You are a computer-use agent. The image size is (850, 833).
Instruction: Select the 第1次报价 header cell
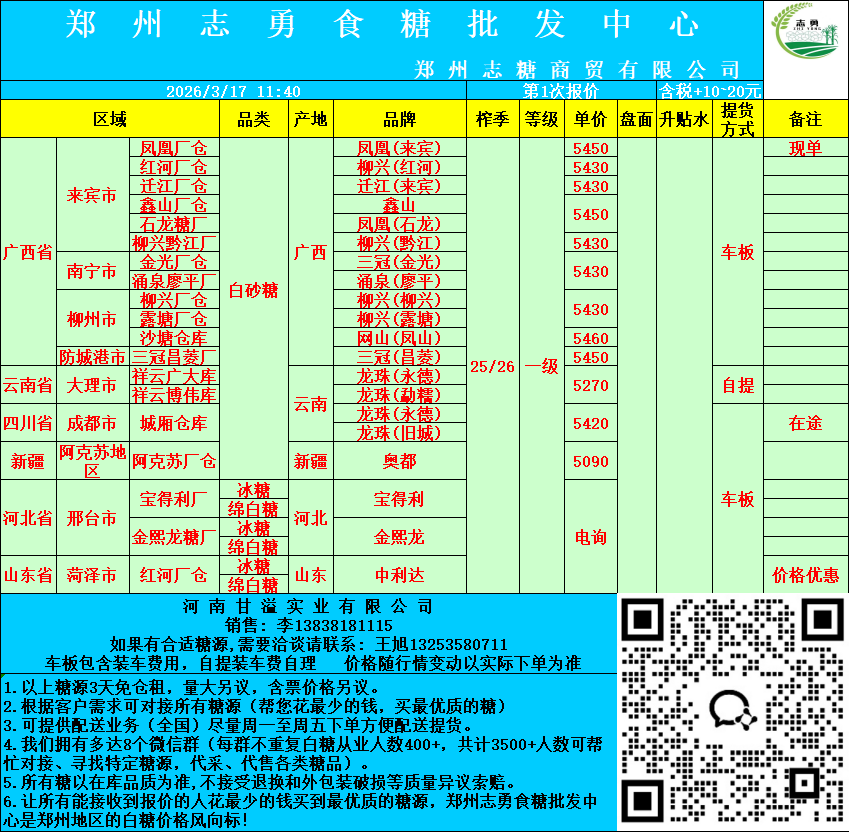point(561,91)
